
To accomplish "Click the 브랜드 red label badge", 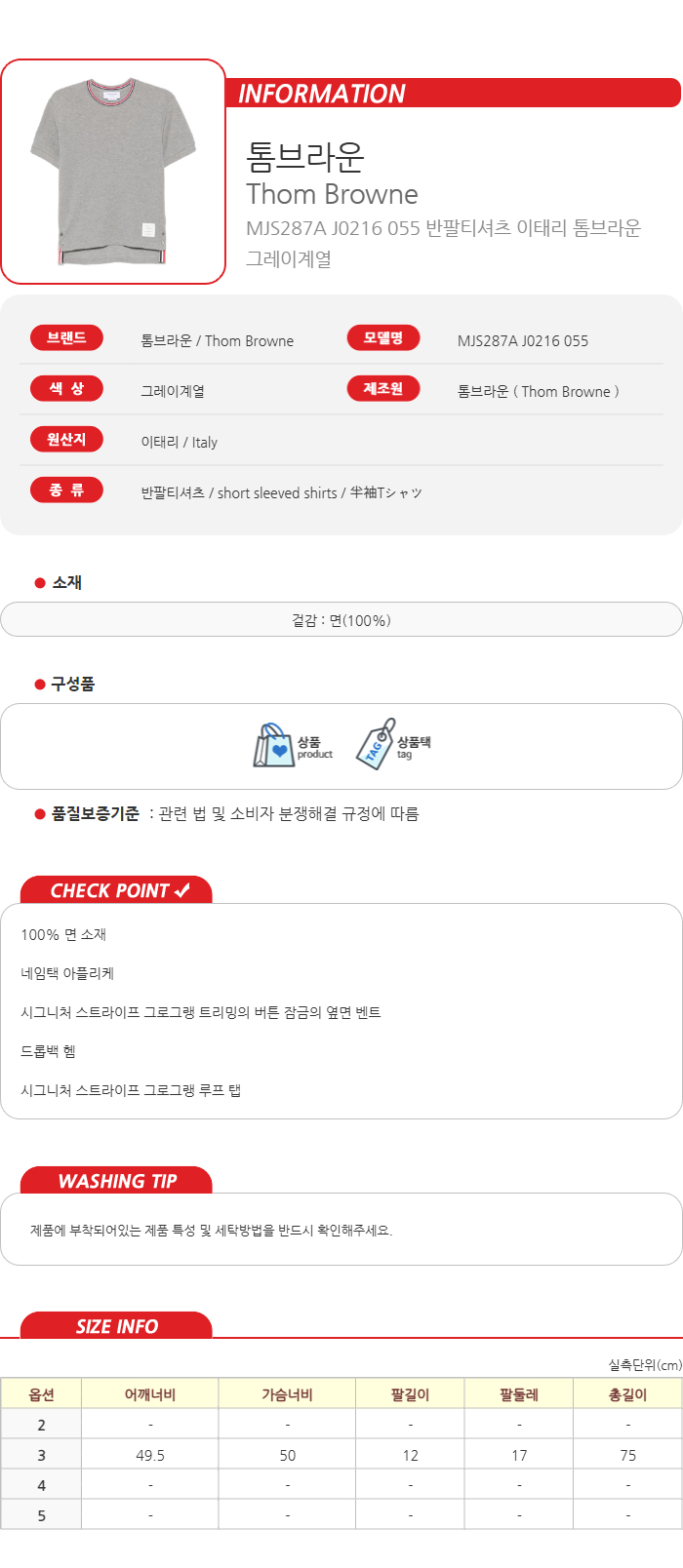I will click(66, 338).
